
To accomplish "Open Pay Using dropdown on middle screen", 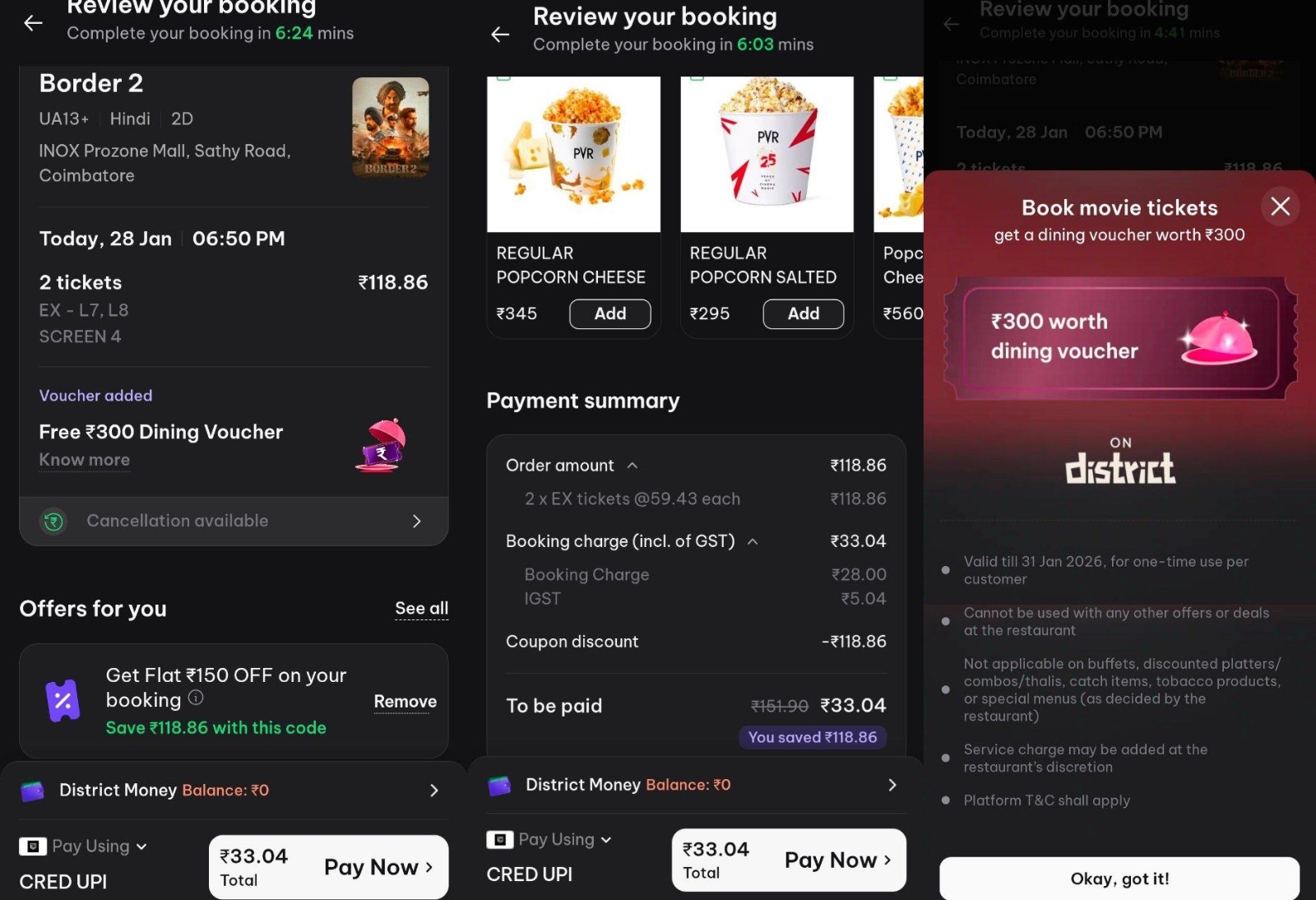I will (x=549, y=840).
